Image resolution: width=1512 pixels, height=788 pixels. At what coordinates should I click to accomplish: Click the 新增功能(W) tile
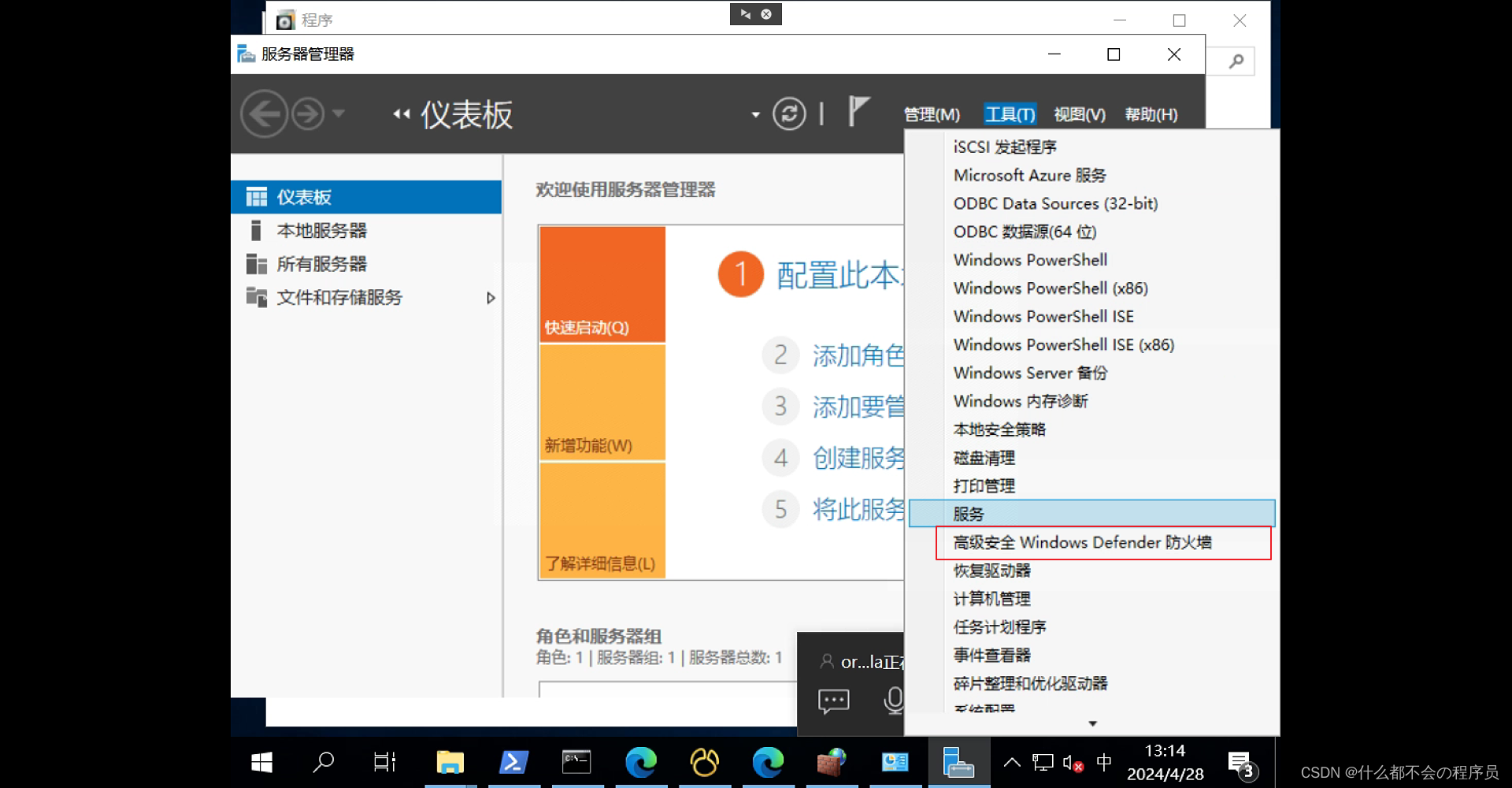pyautogui.click(x=602, y=402)
